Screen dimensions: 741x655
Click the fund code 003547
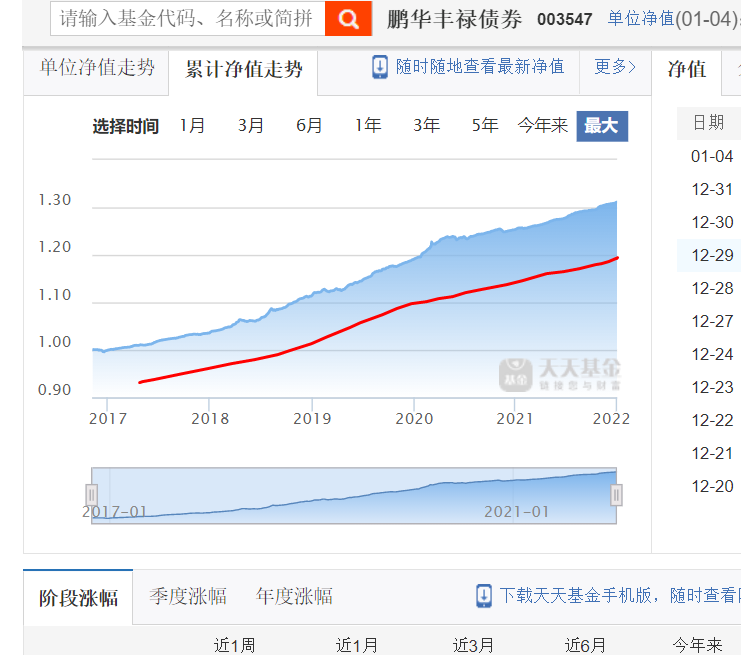click(565, 19)
